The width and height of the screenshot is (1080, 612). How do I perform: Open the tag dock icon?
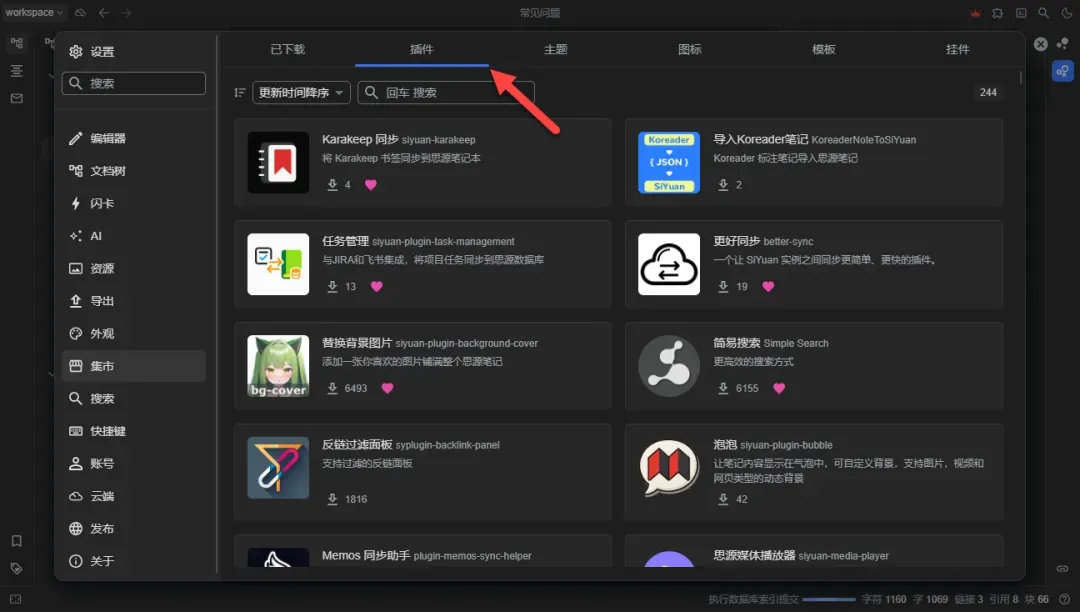[17, 569]
